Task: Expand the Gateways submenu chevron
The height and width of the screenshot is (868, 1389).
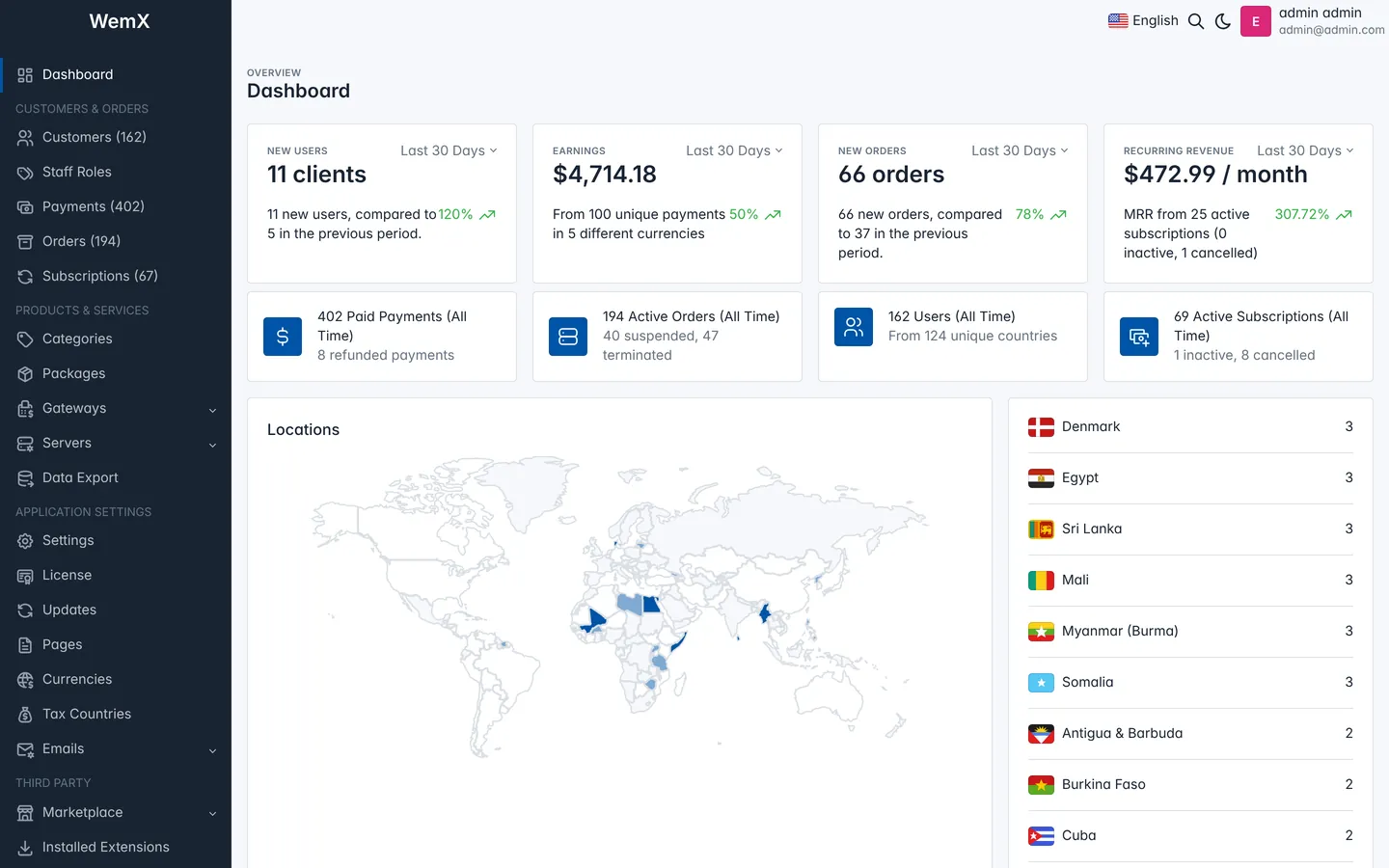Action: click(212, 410)
